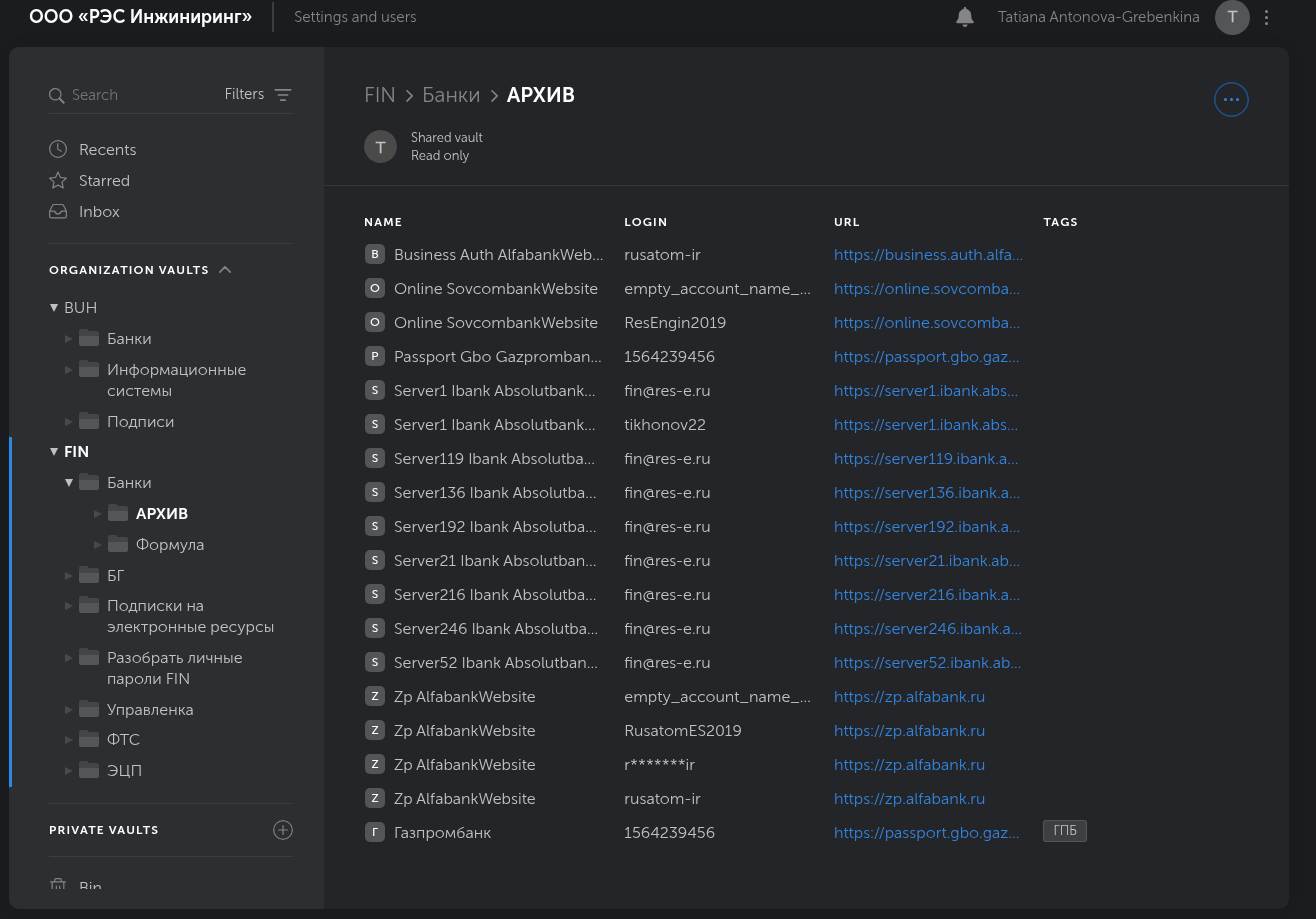Viewport: 1316px width, 919px height.
Task: Select the Управленка folder
Action: [150, 710]
